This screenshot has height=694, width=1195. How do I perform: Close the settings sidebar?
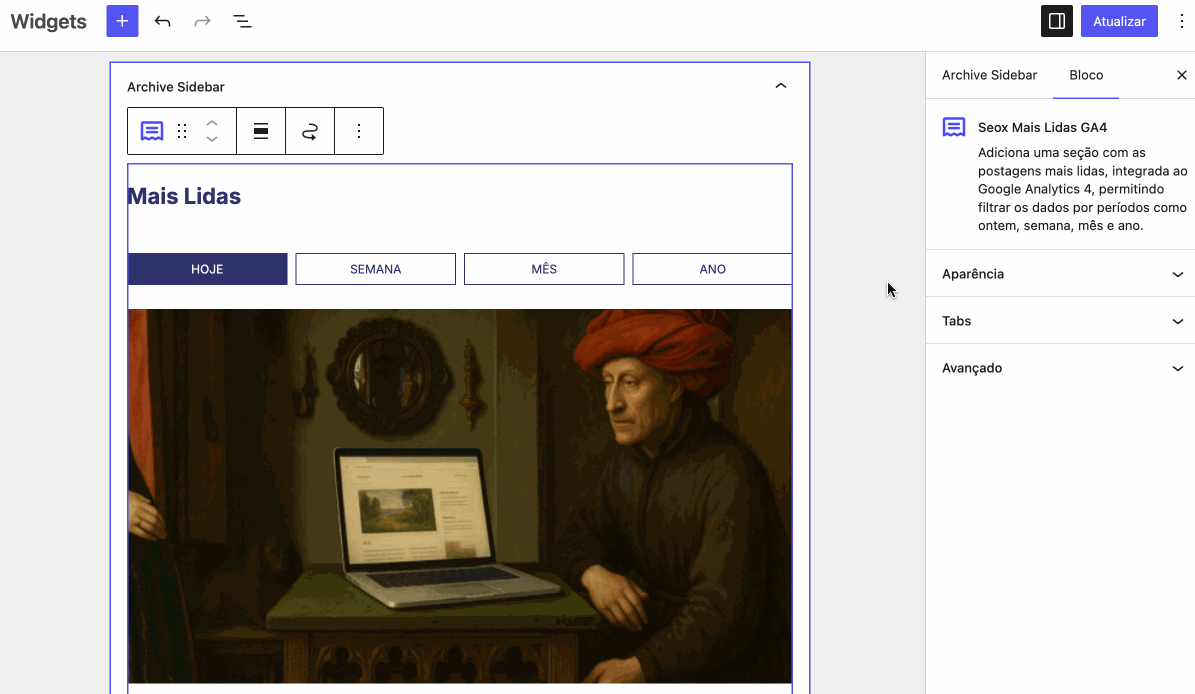point(1181,75)
